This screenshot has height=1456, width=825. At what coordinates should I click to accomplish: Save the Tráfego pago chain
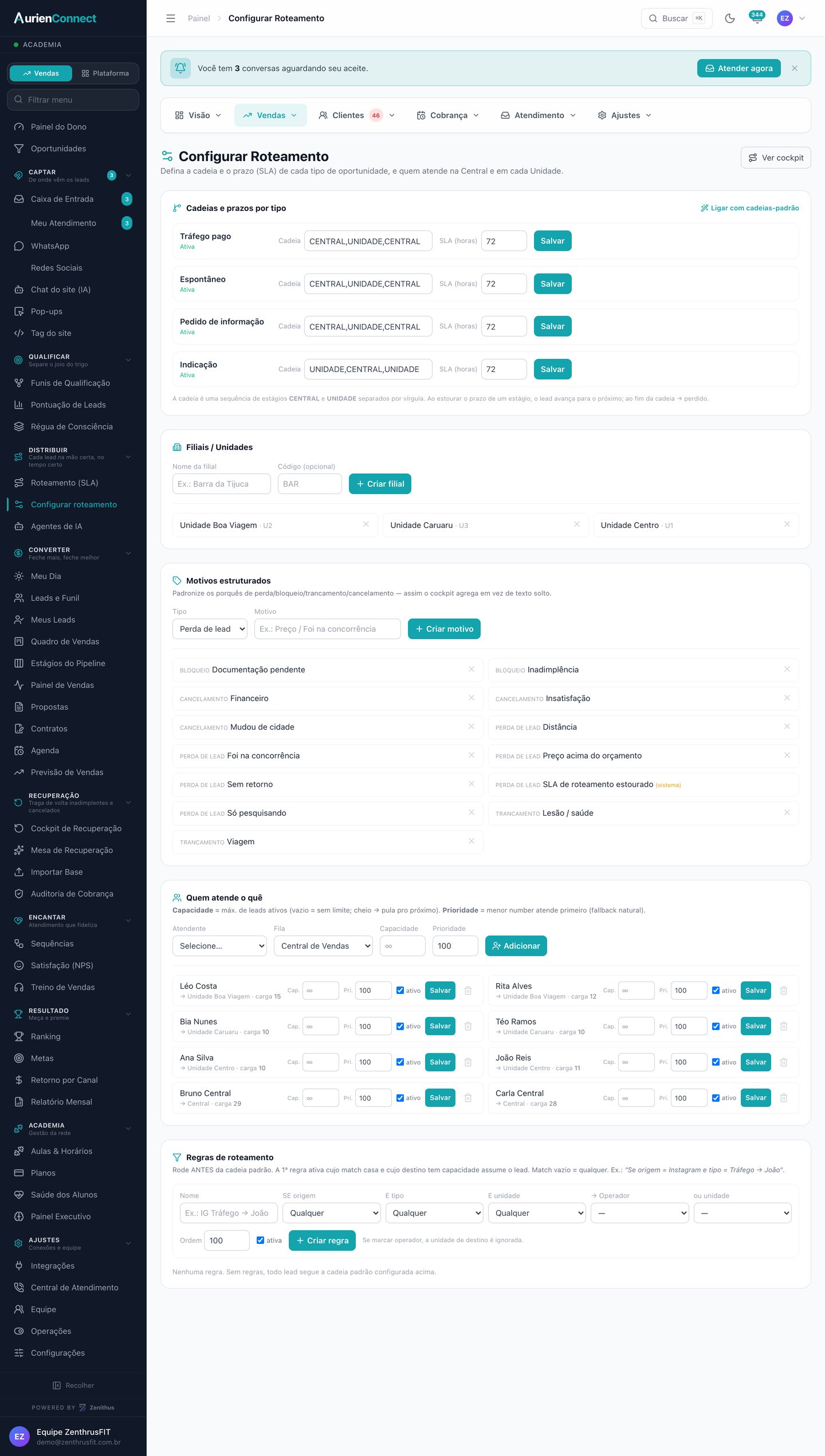[x=552, y=241]
